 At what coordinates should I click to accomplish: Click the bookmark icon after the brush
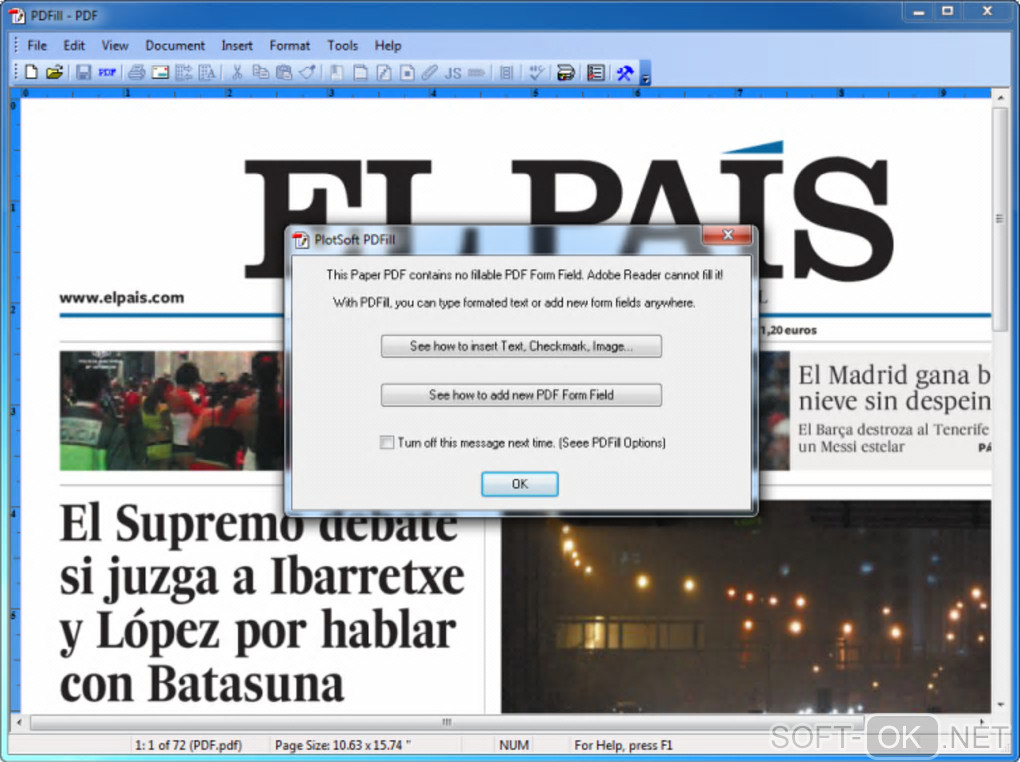click(x=336, y=72)
